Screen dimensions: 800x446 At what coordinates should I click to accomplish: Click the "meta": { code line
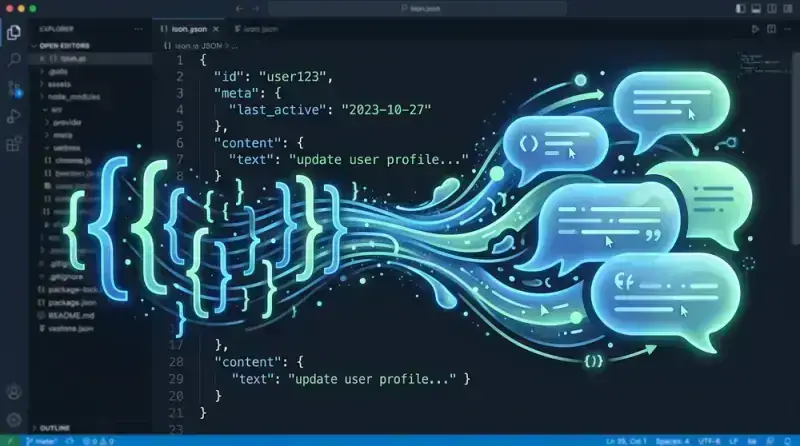247,93
